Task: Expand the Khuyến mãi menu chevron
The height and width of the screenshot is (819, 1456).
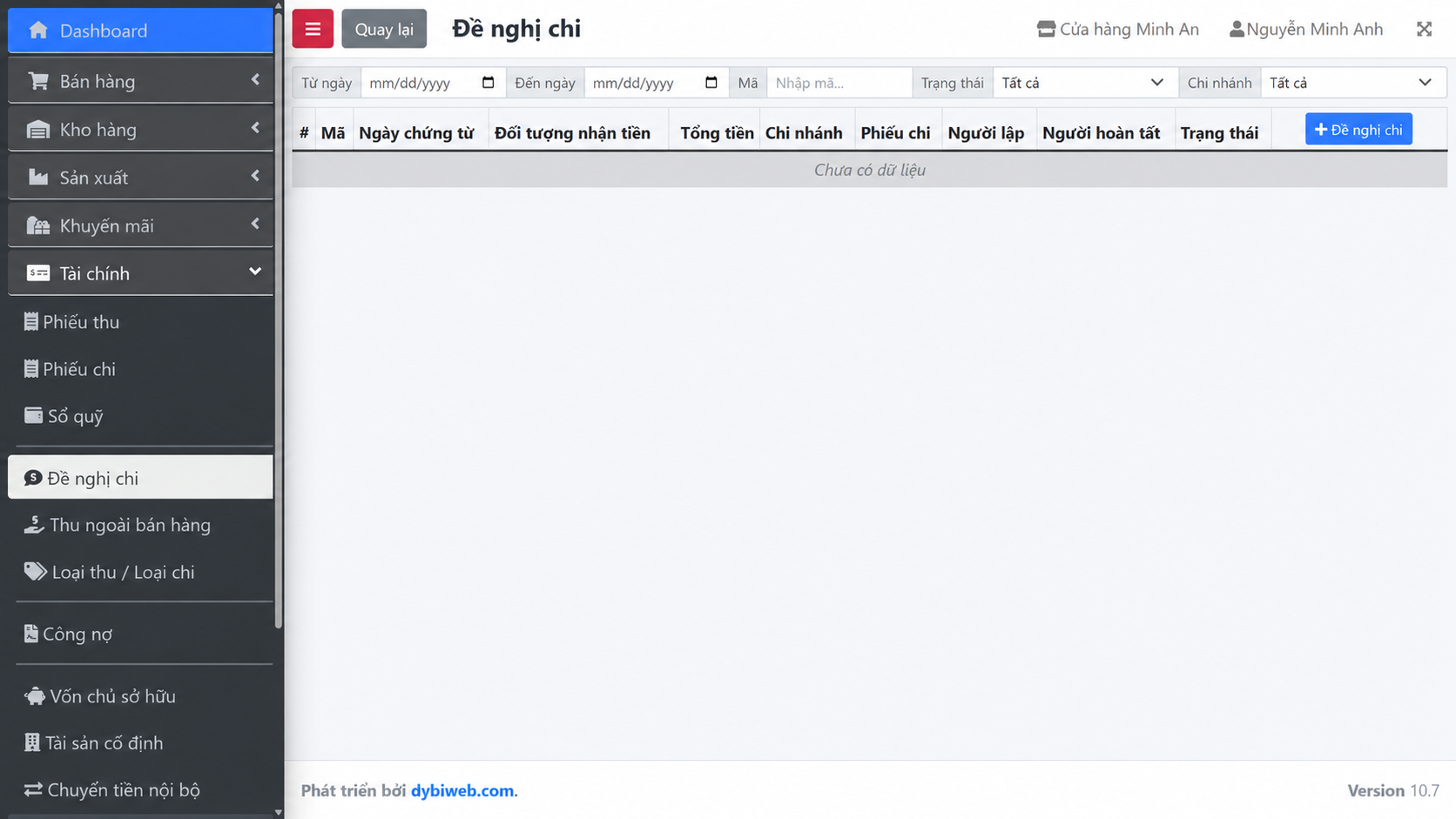Action: click(x=255, y=224)
